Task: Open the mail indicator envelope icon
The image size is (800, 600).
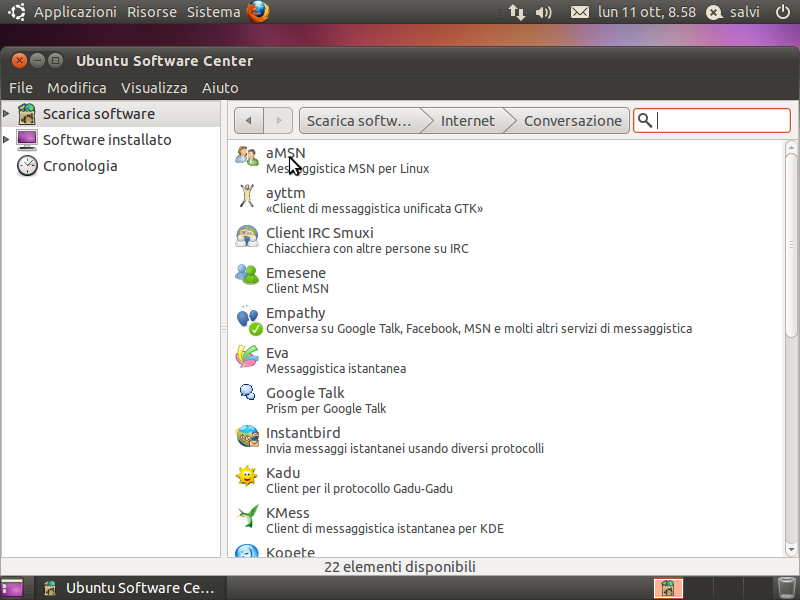Action: click(x=580, y=12)
